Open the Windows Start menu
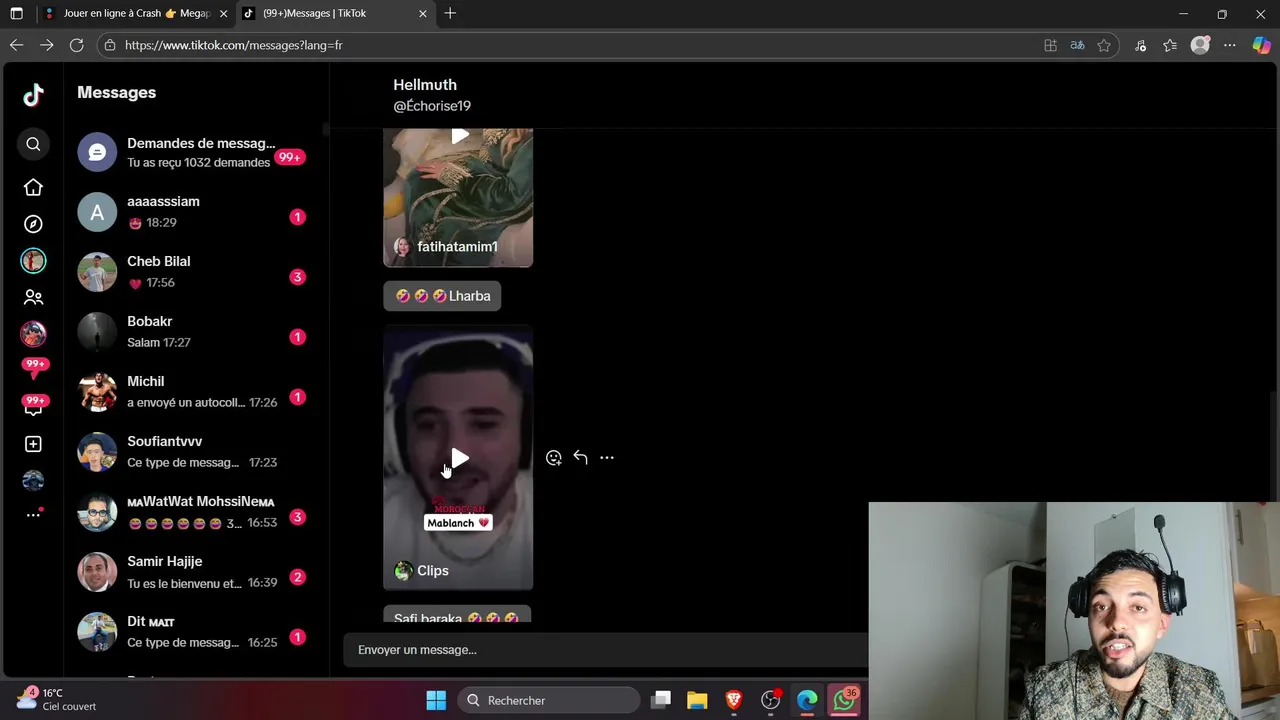Screen dimensions: 1280x720 [436, 700]
